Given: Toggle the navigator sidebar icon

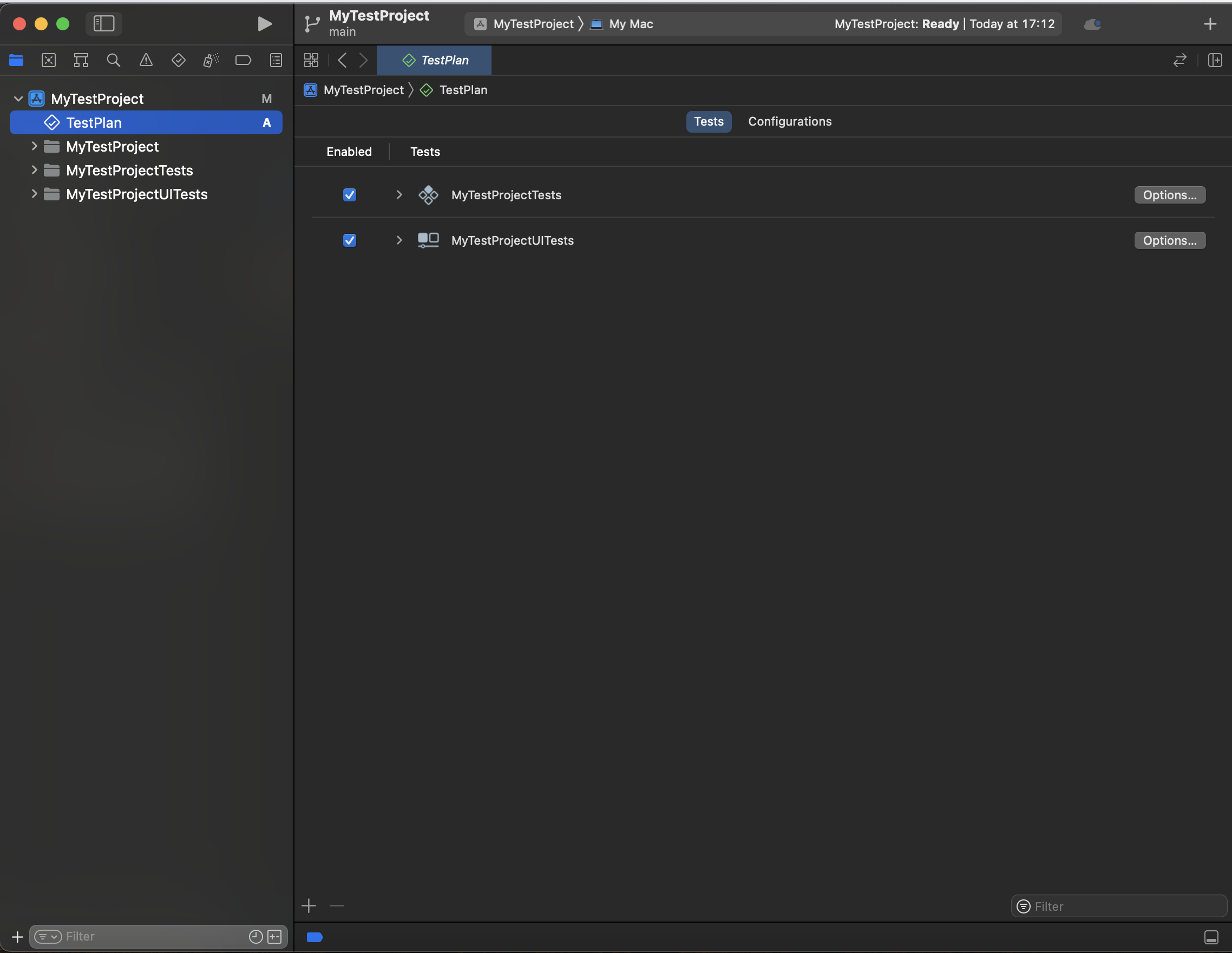Looking at the screenshot, I should pos(104,24).
